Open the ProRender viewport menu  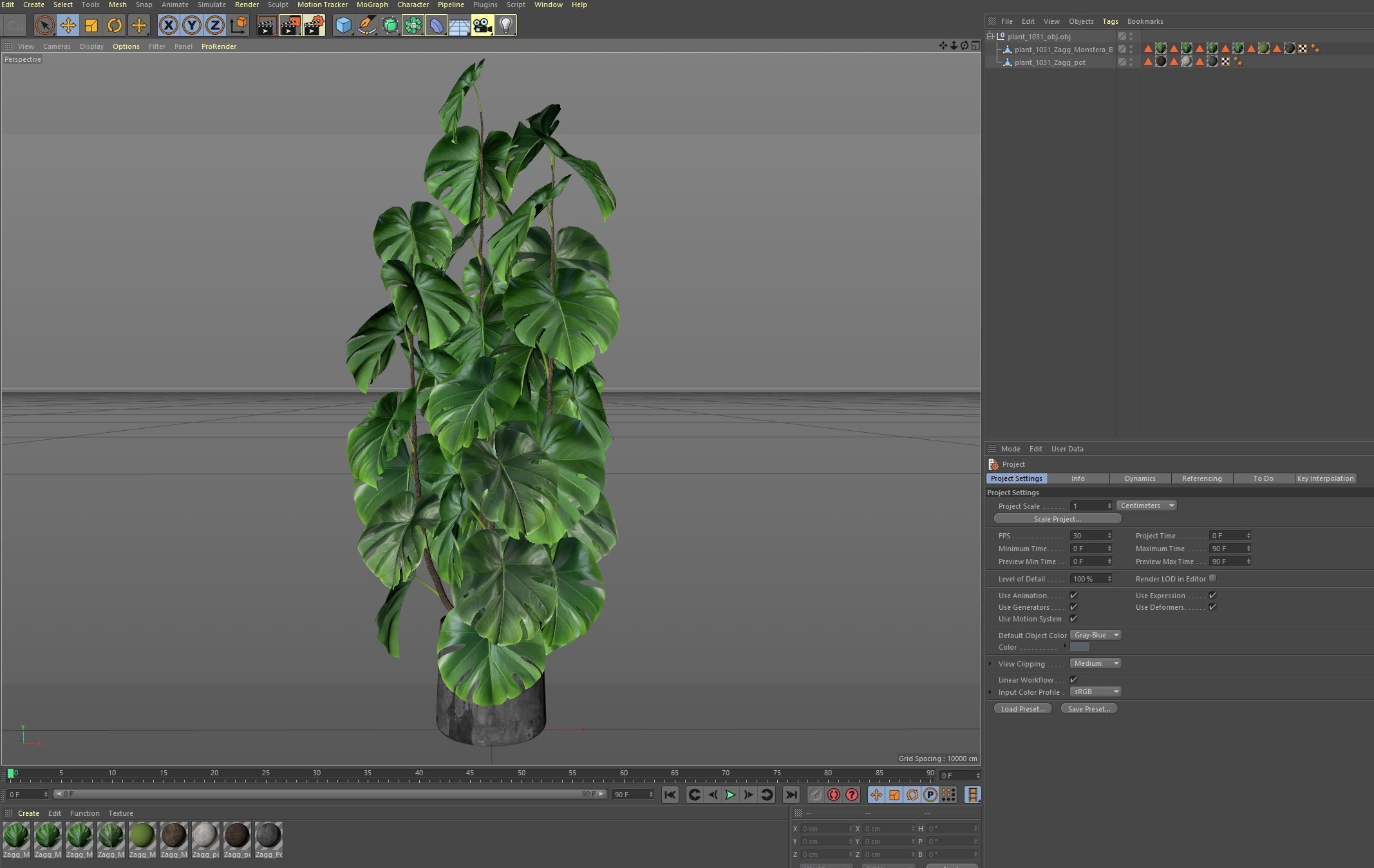pos(219,46)
